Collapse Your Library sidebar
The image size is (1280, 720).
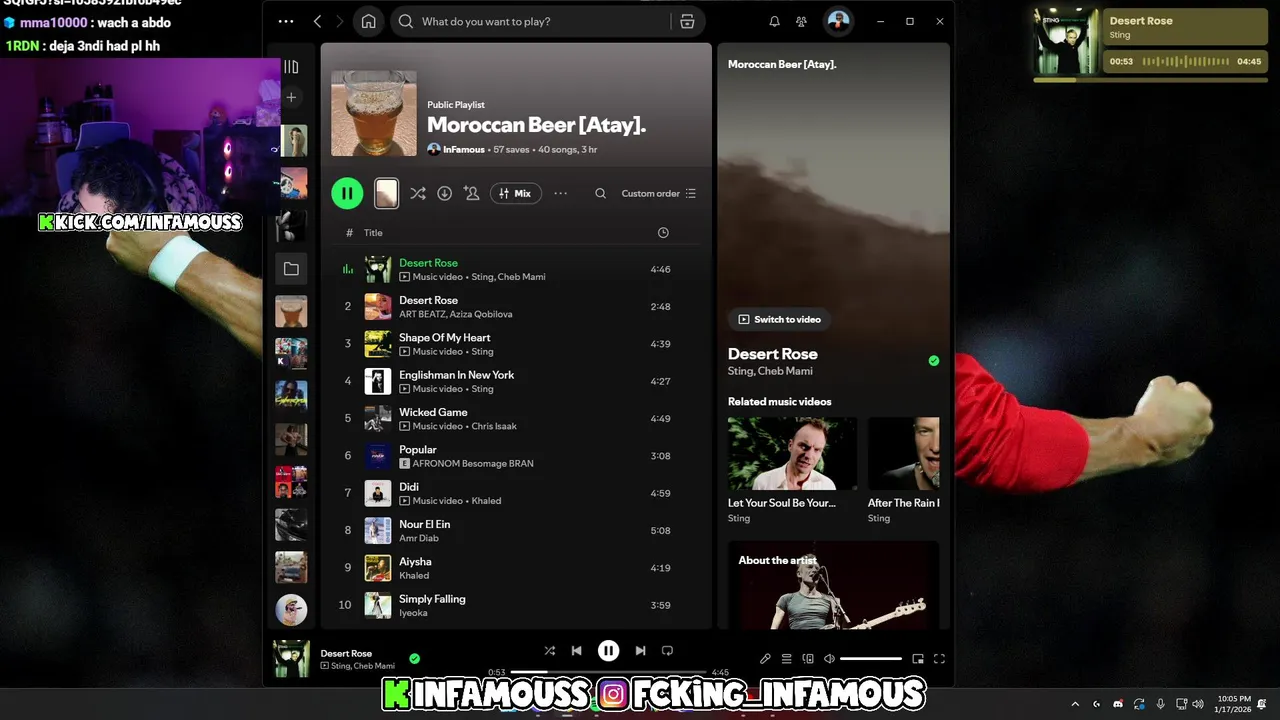pos(291,67)
